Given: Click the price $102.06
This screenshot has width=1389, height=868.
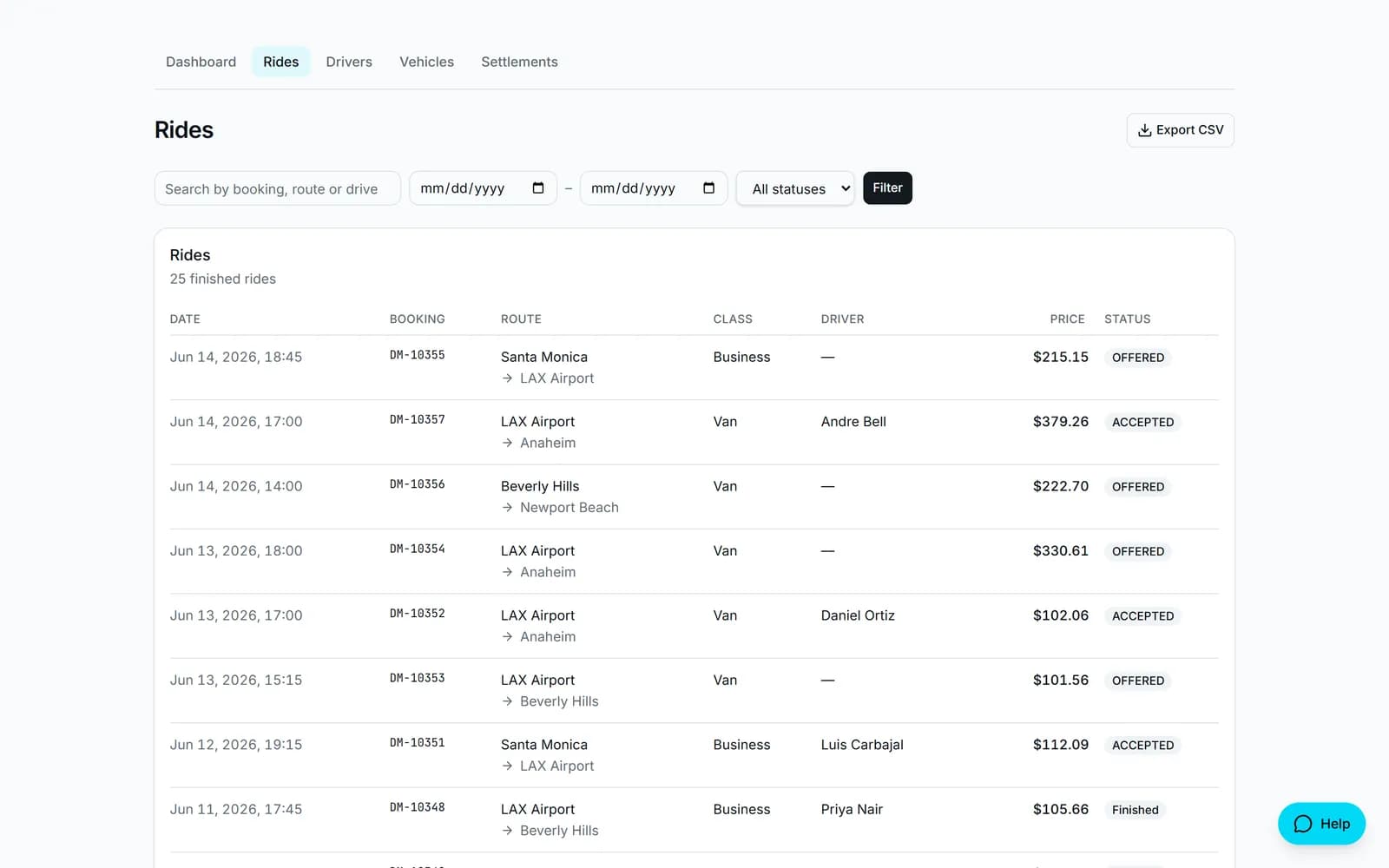Looking at the screenshot, I should (1060, 615).
